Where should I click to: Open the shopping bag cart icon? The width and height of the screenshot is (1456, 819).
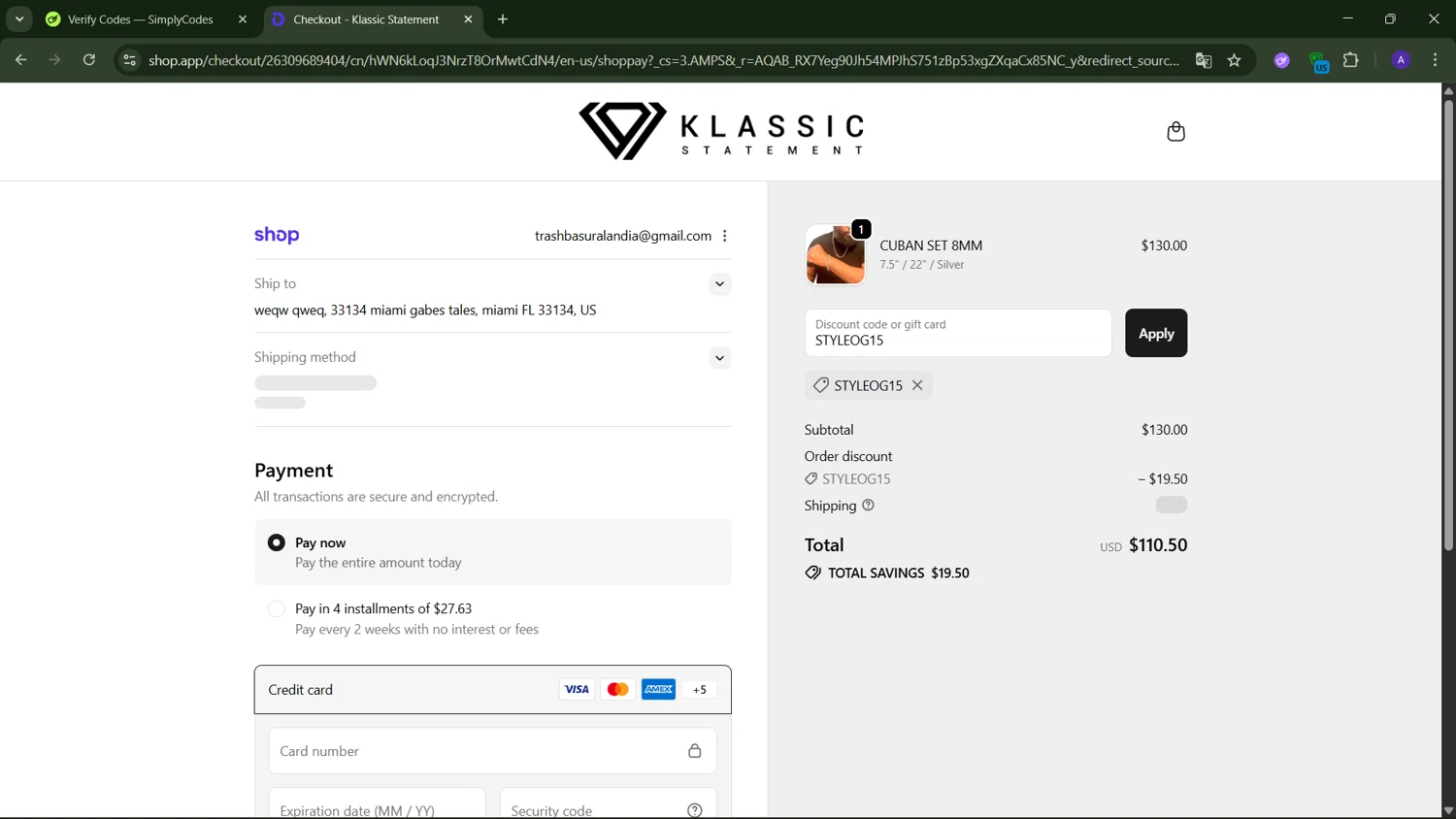1175,131
